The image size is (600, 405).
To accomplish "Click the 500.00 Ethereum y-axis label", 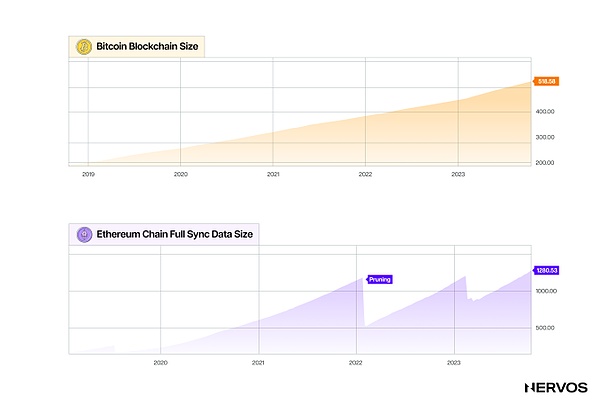I will [546, 329].
